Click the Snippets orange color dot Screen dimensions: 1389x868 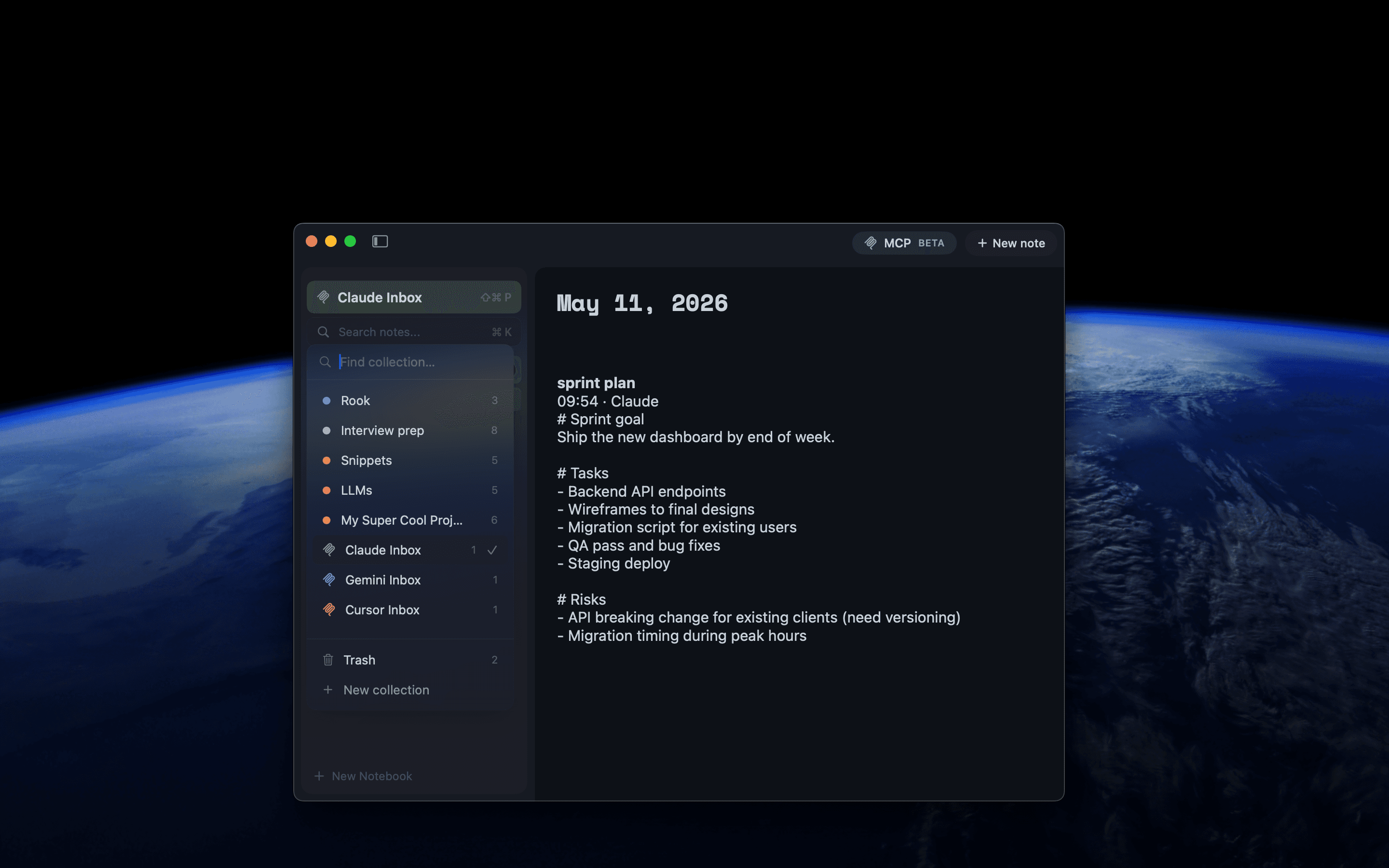click(327, 460)
